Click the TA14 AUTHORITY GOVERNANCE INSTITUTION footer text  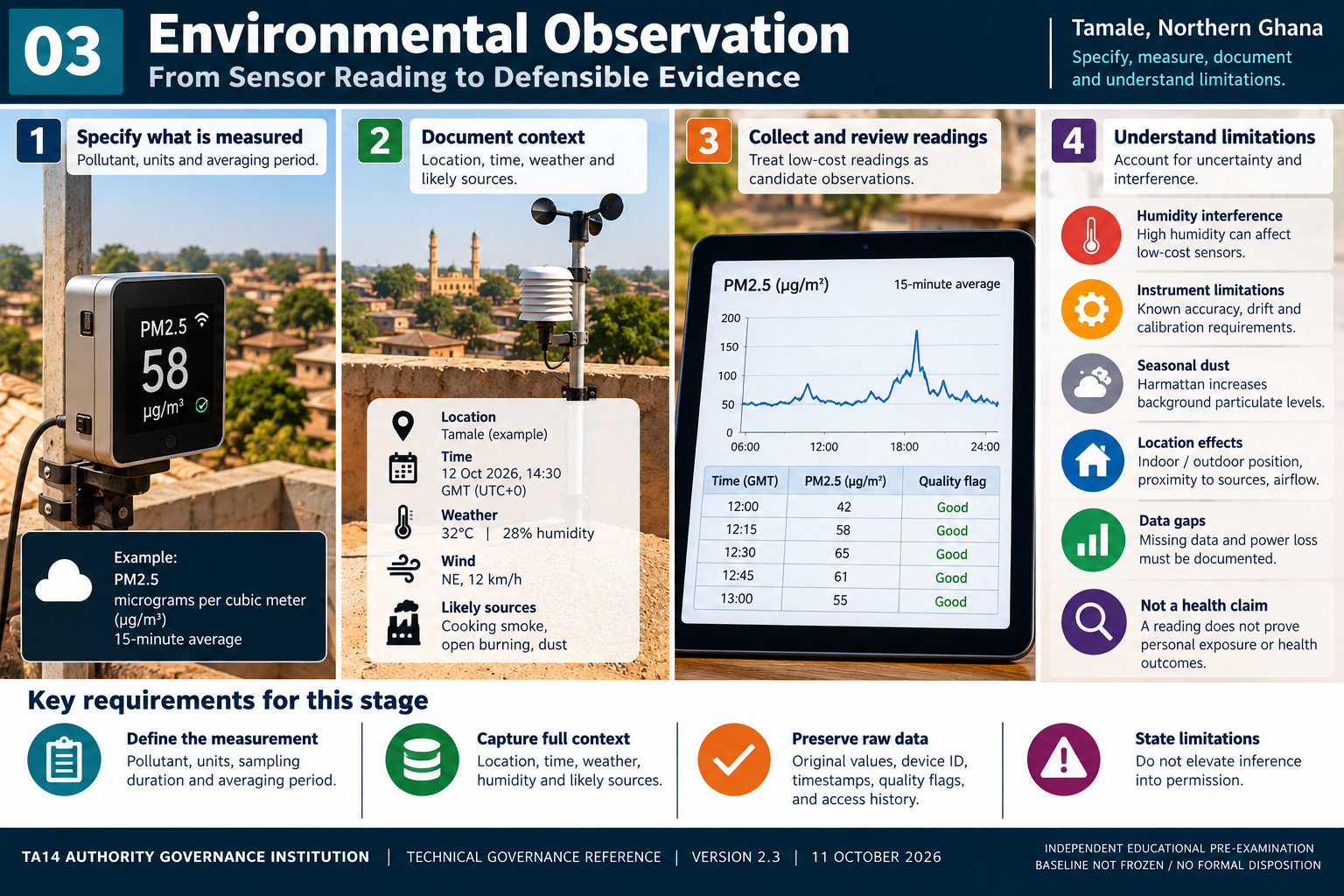[195, 857]
